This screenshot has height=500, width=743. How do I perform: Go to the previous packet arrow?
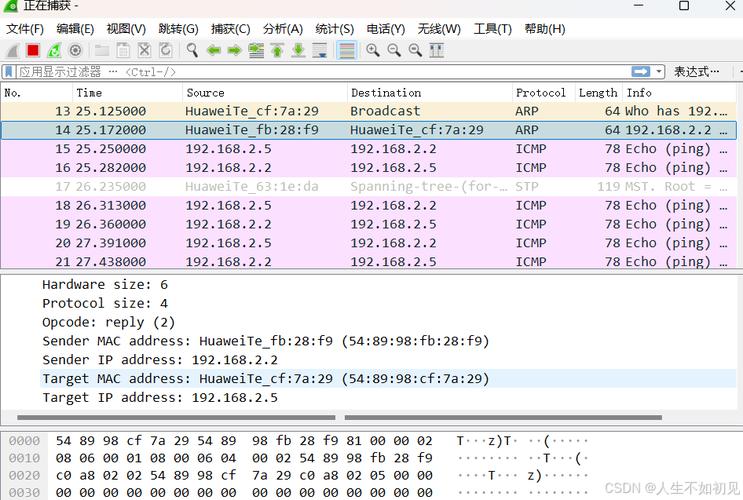(x=214, y=50)
